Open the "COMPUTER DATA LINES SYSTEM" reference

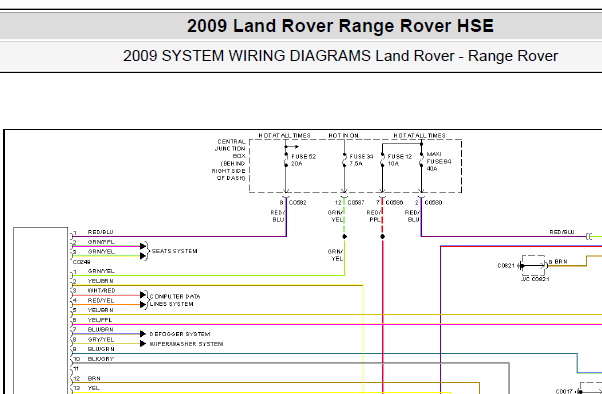tap(175, 300)
